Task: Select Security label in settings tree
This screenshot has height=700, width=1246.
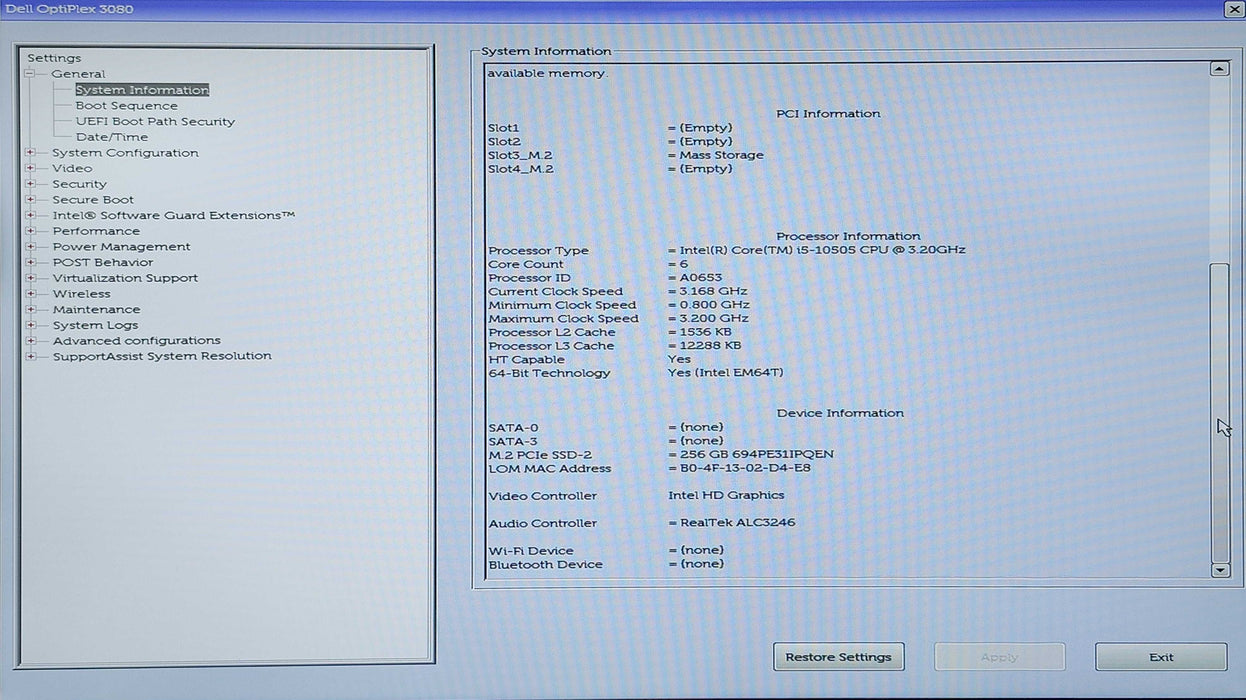Action: (x=79, y=184)
